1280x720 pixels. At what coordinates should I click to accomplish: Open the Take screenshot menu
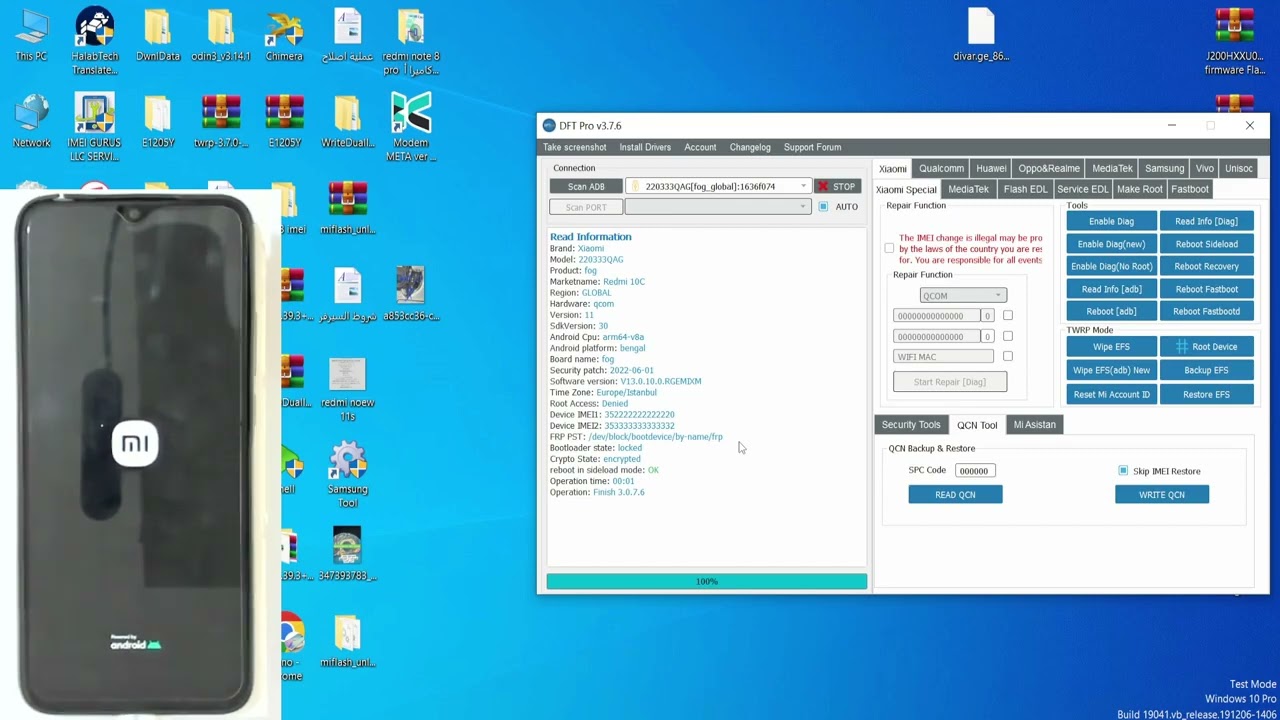[574, 147]
